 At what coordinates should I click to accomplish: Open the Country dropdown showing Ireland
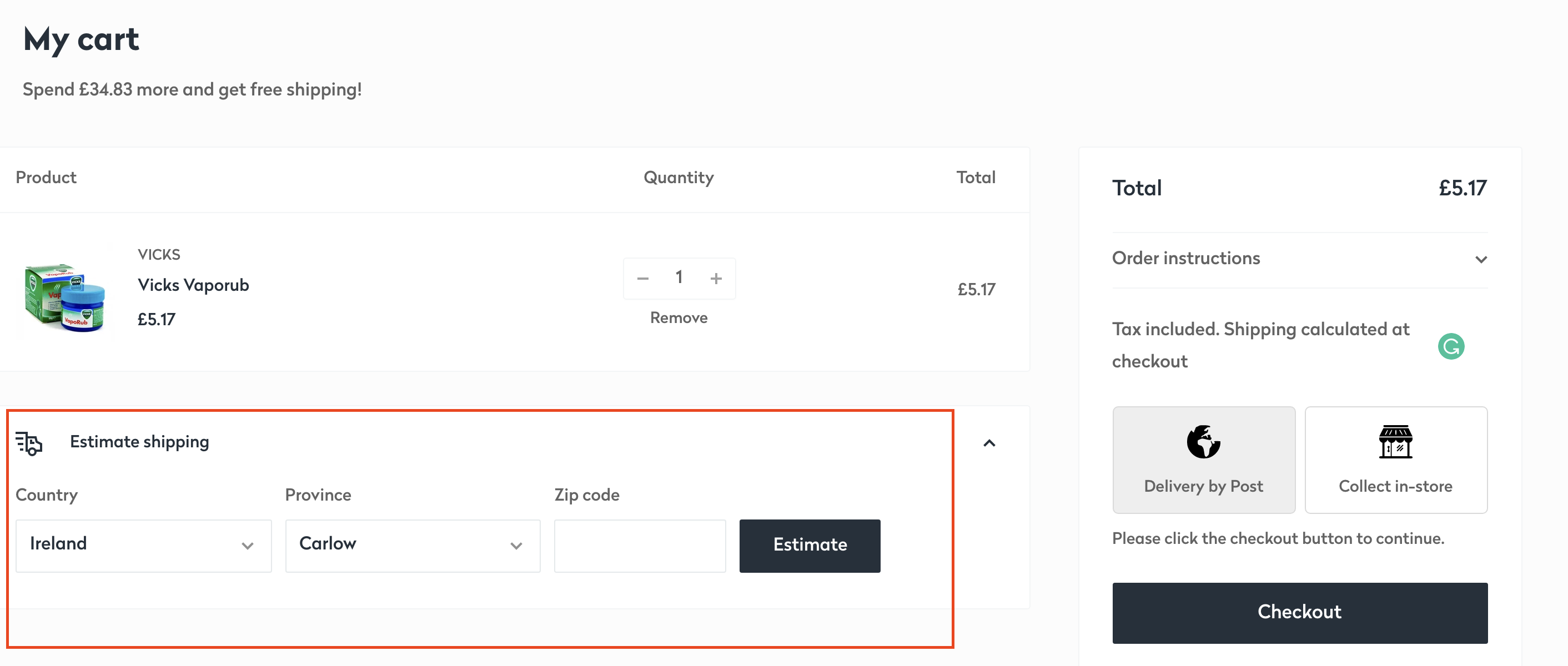pyautogui.click(x=143, y=545)
